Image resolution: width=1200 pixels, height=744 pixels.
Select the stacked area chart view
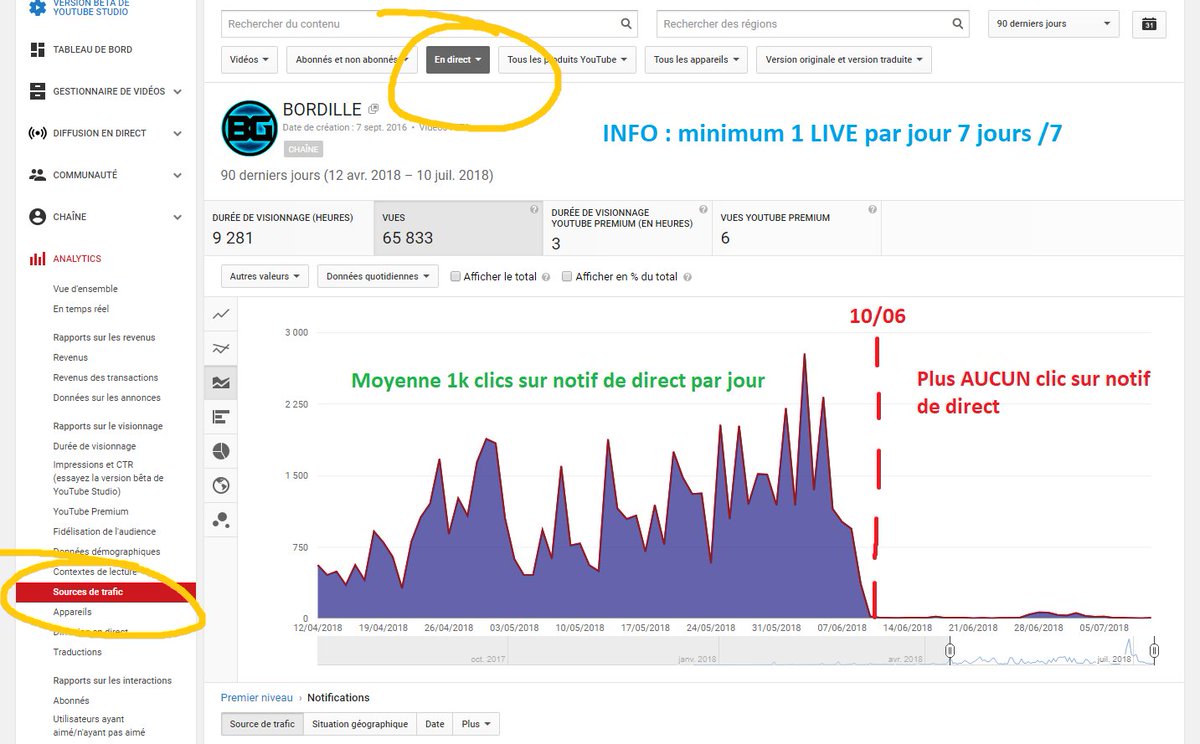(221, 382)
